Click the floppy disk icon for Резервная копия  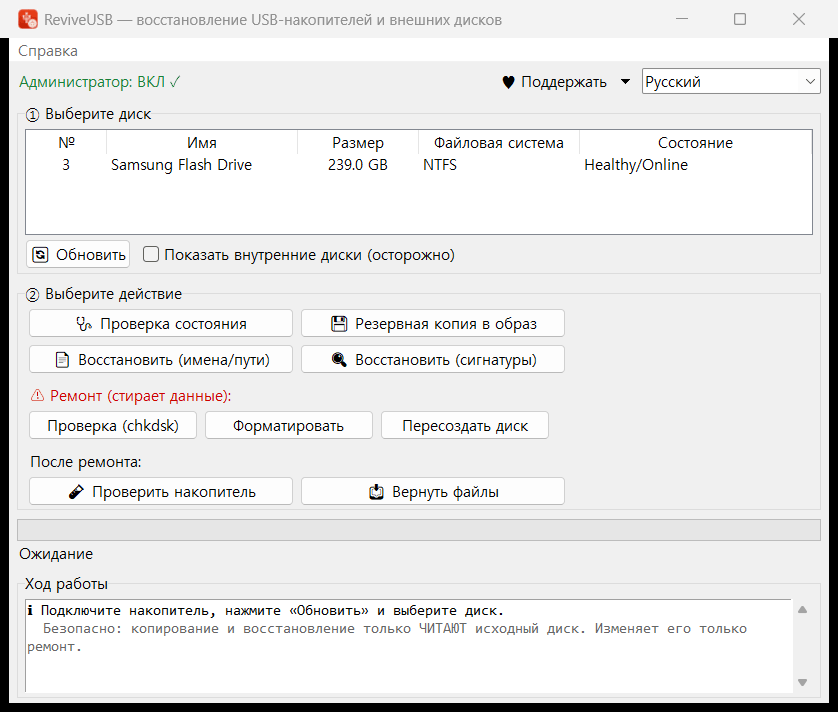pyautogui.click(x=339, y=324)
